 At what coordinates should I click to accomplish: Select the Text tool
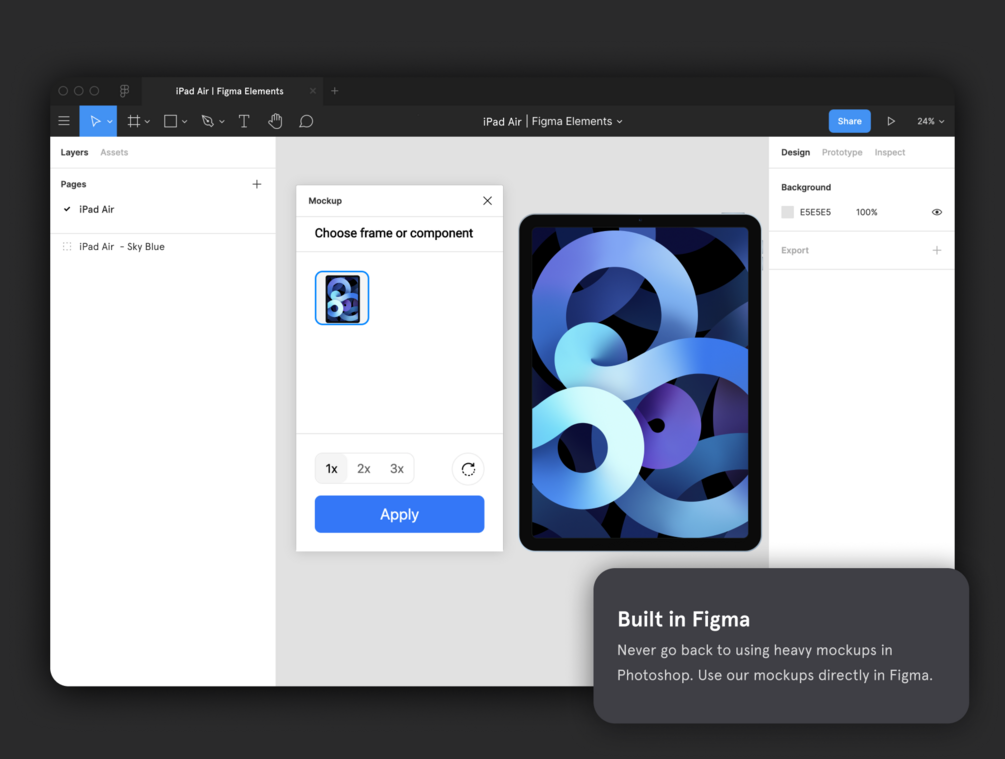point(244,121)
